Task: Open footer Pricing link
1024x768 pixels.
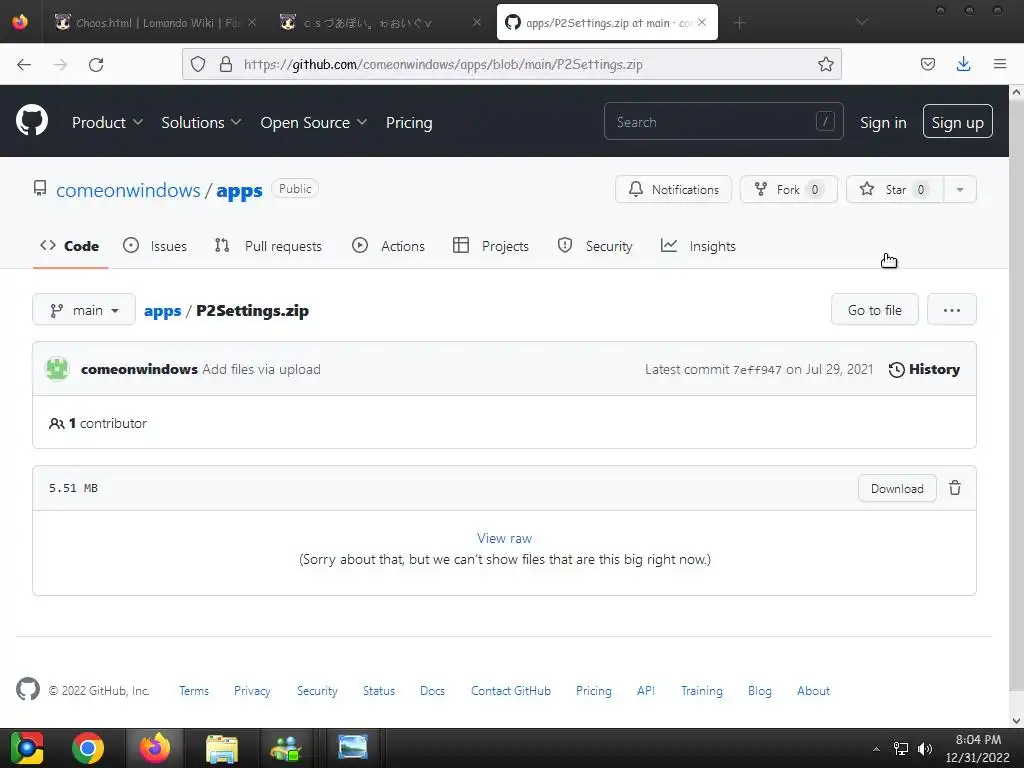Action: pyautogui.click(x=594, y=690)
